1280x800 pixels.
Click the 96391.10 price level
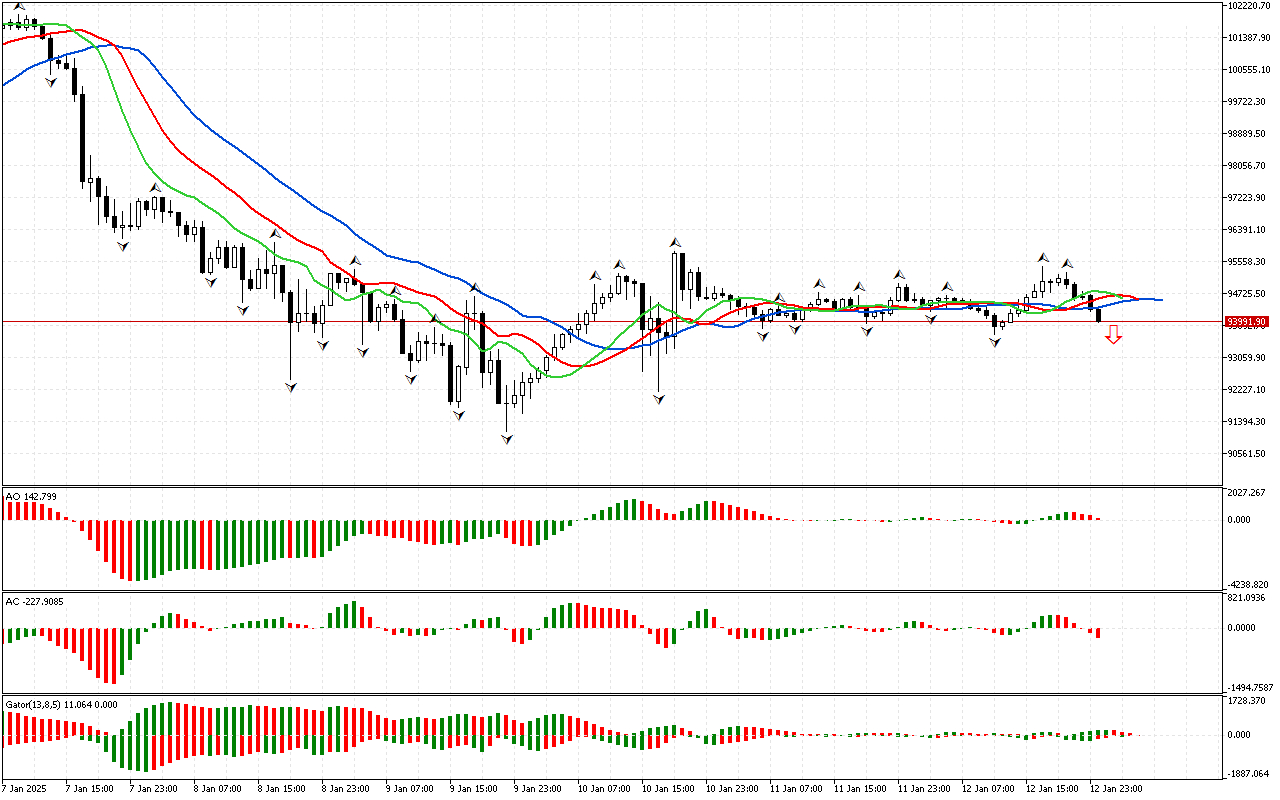(x=1248, y=230)
